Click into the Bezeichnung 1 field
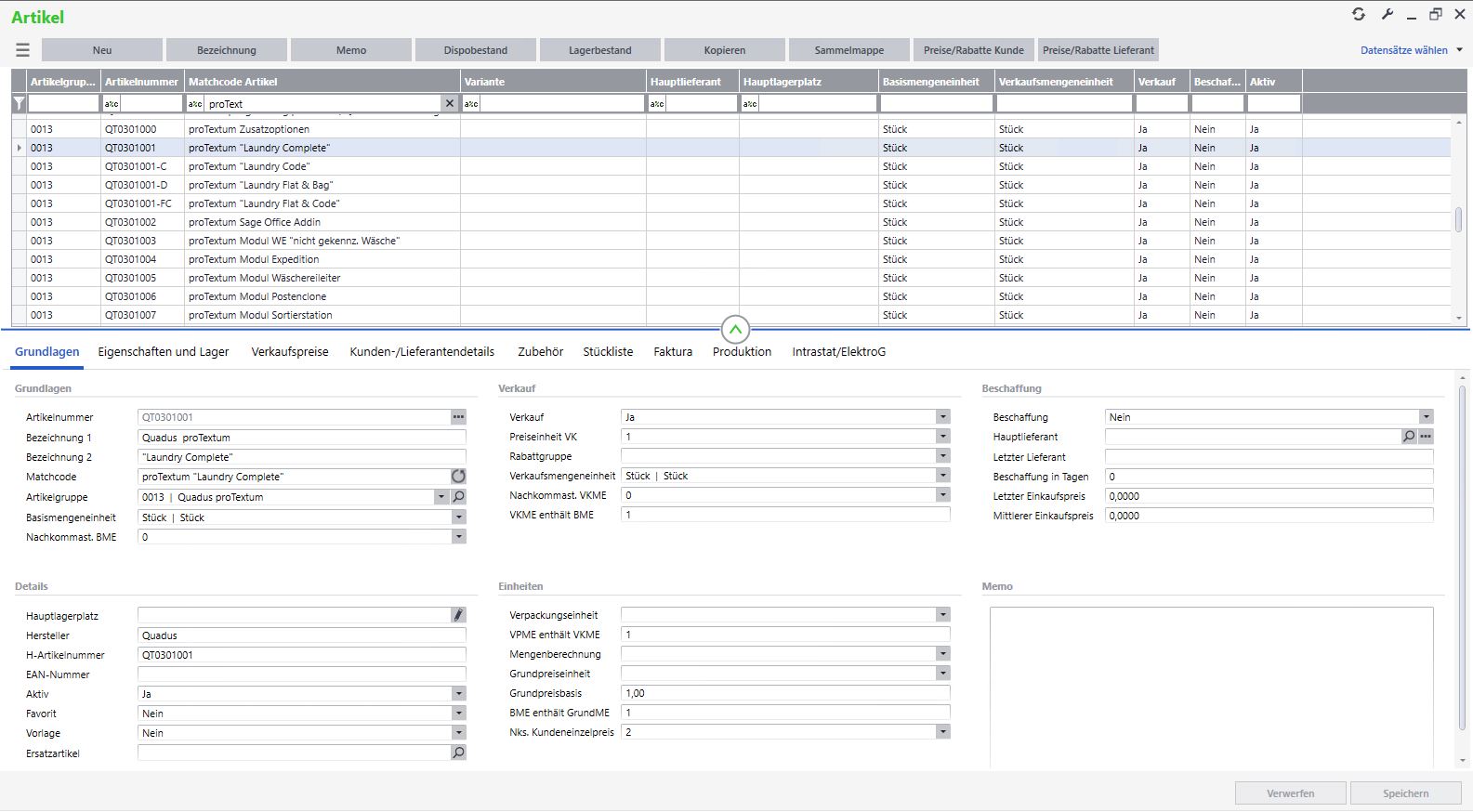 click(302, 438)
